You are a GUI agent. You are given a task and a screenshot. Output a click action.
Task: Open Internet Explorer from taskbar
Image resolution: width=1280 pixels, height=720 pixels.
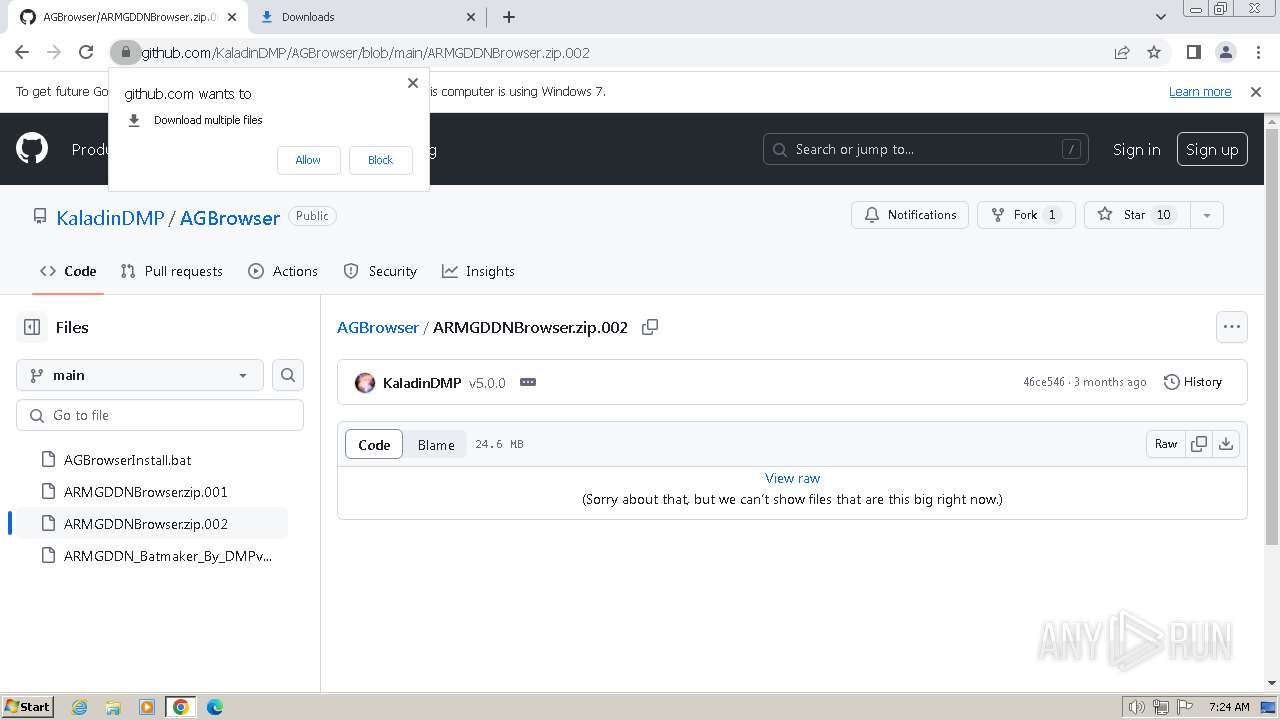point(79,707)
